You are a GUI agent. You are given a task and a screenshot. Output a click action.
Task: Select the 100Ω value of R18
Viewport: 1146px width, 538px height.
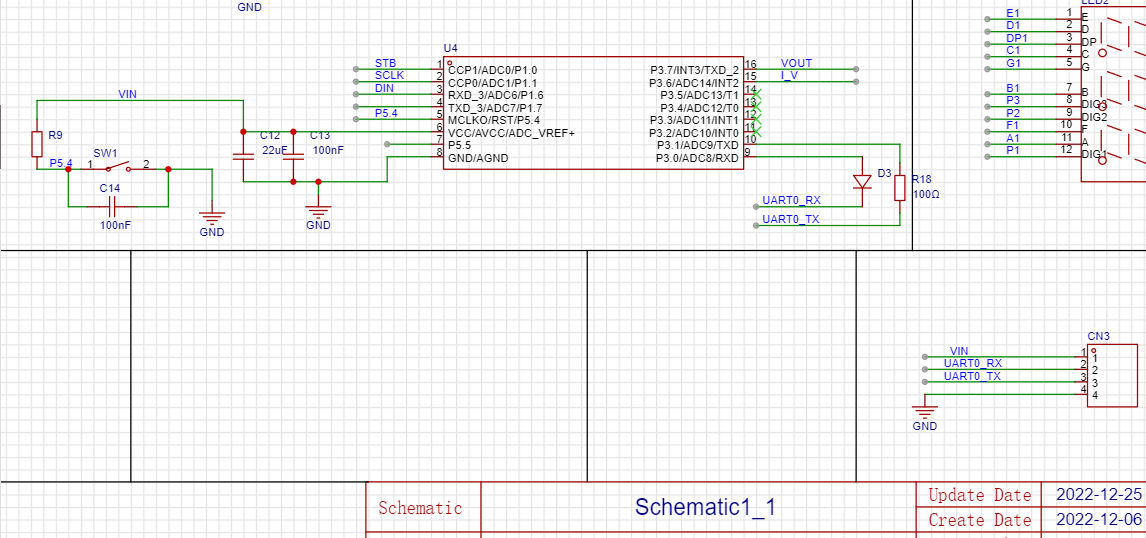925,194
